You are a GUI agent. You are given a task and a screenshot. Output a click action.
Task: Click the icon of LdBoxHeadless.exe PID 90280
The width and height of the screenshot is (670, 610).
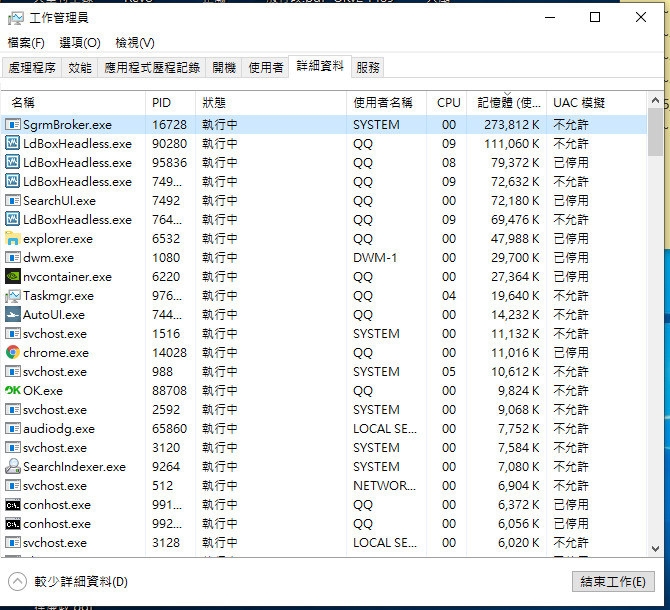[x=12, y=144]
